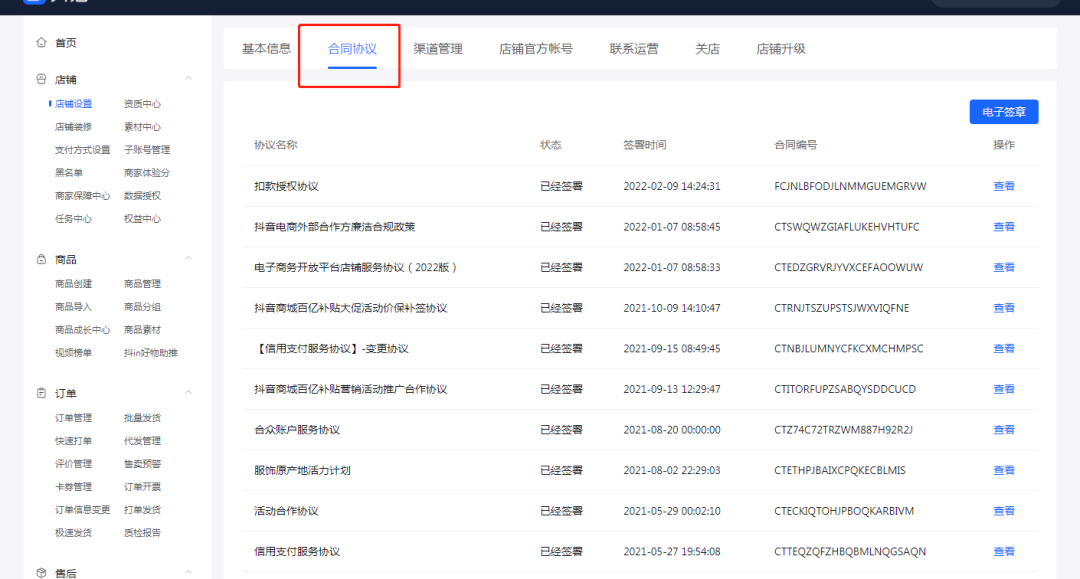View the 百亿补贴营销活动推广合作协议
The image size is (1080, 579).
(x=1004, y=389)
